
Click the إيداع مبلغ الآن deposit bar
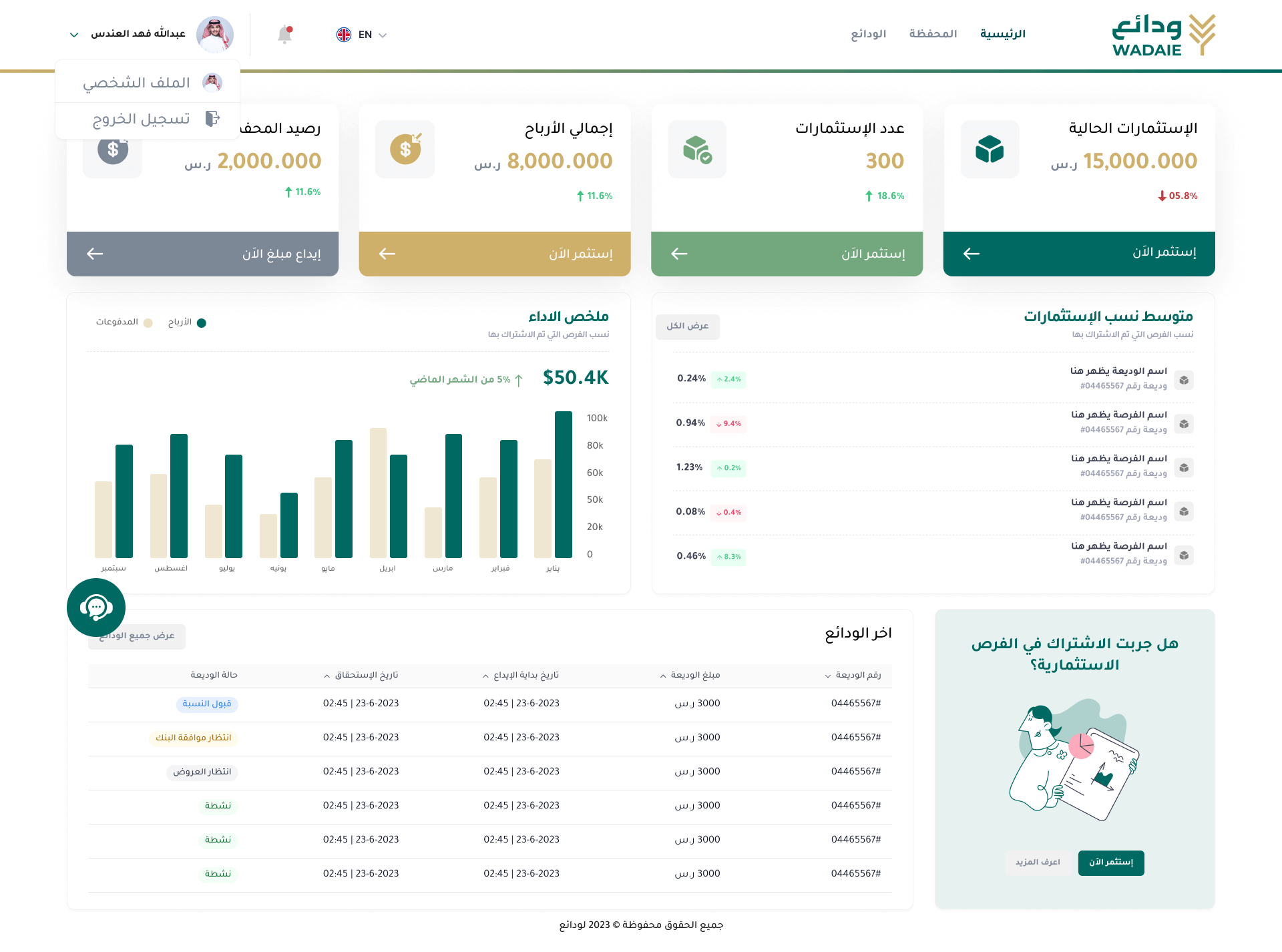pos(202,254)
